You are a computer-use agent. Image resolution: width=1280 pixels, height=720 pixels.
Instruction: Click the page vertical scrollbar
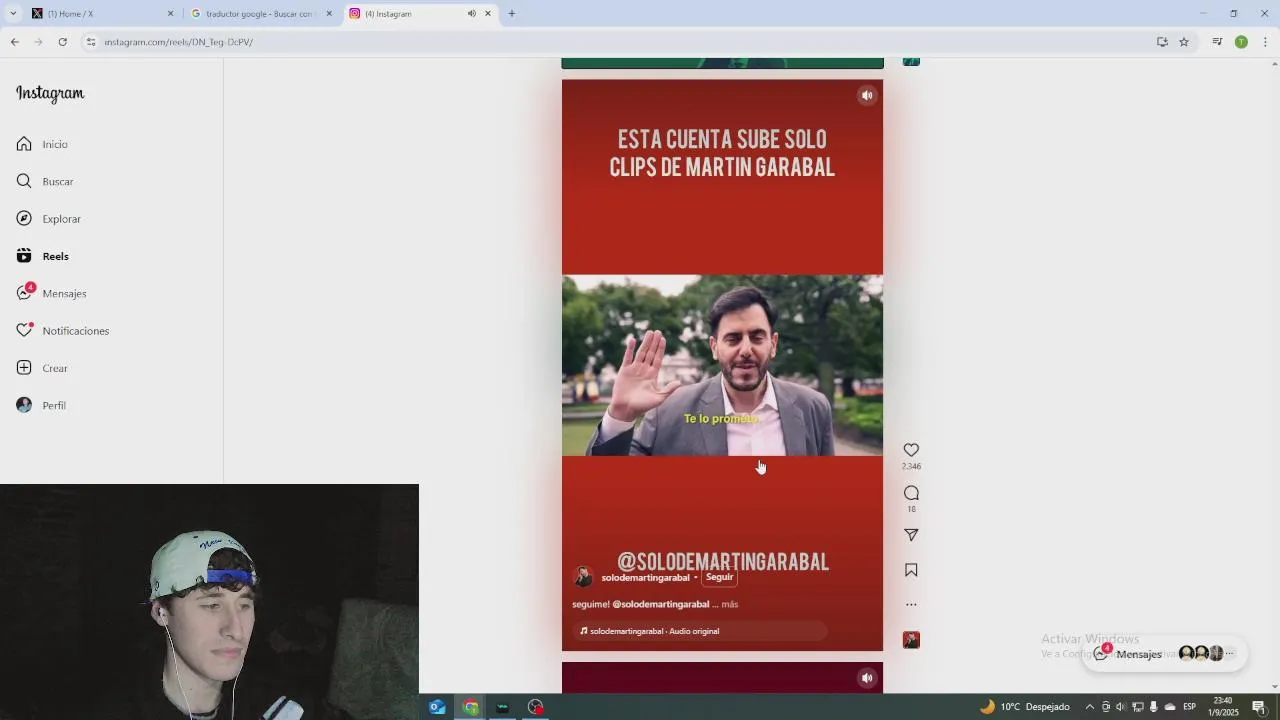pyautogui.click(x=1274, y=375)
